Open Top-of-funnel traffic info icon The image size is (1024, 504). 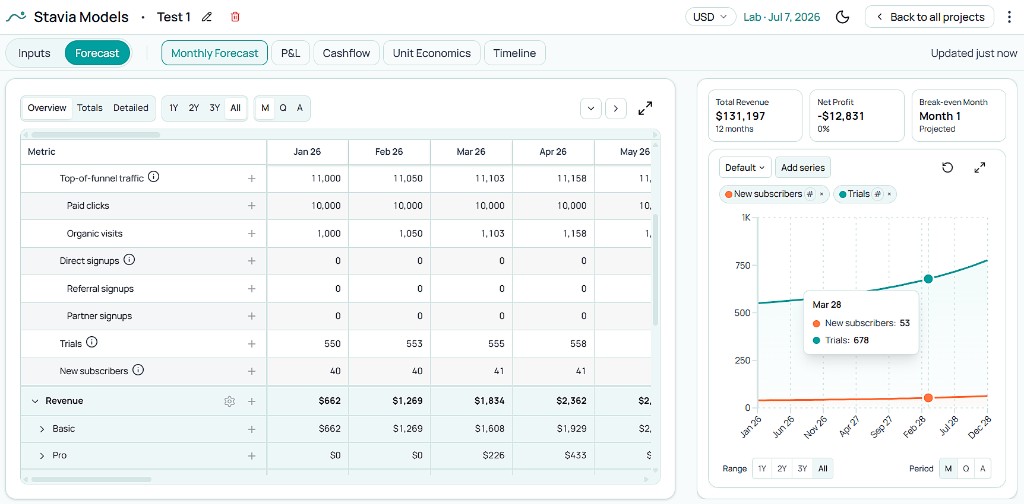pyautogui.click(x=153, y=177)
